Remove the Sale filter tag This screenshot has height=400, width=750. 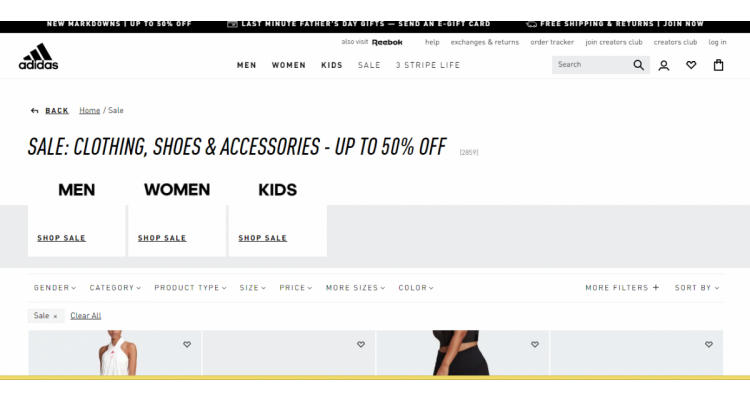[55, 316]
